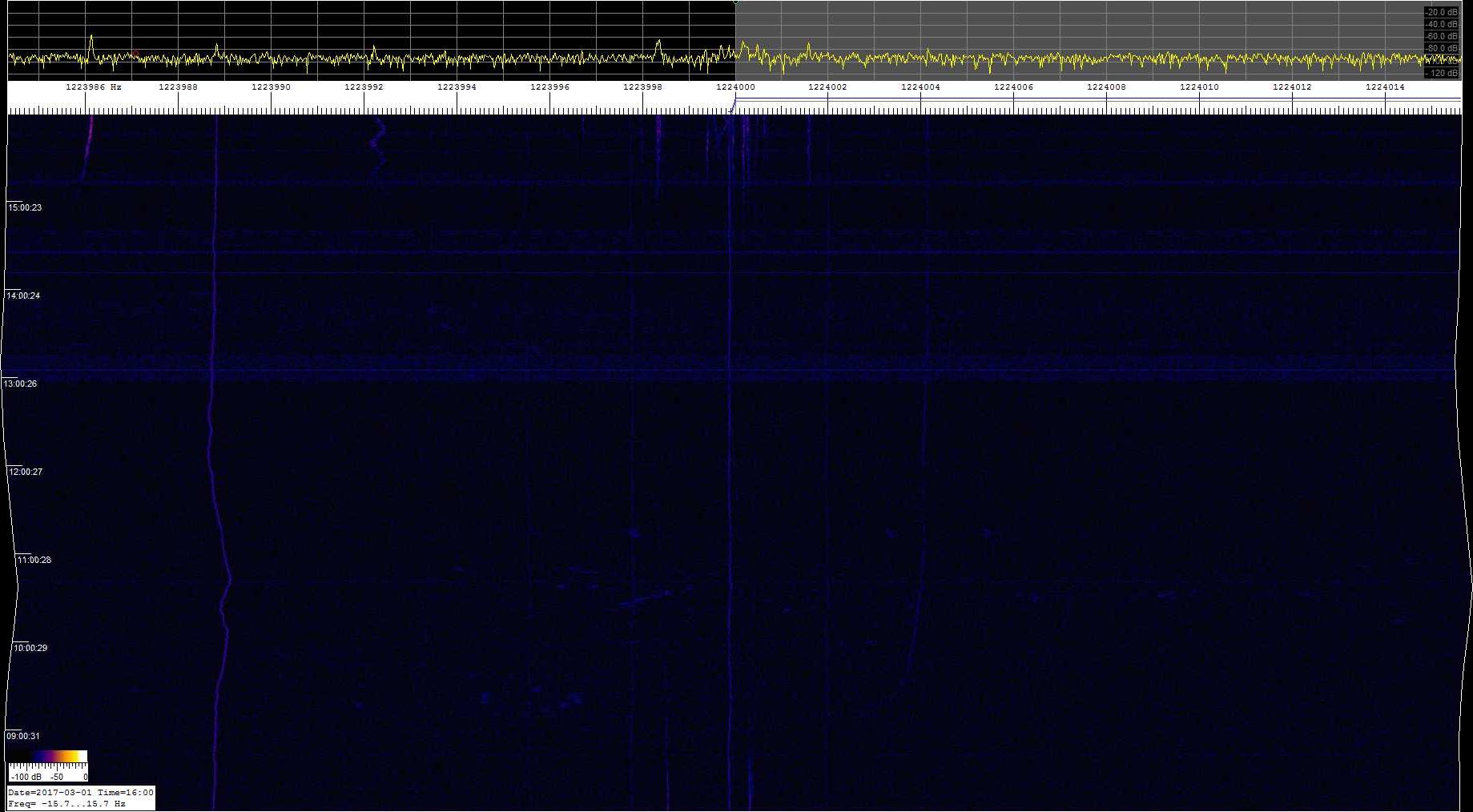
Task: Click the Date=2017-03-01 Time=16:00 info text
Action: (x=80, y=793)
